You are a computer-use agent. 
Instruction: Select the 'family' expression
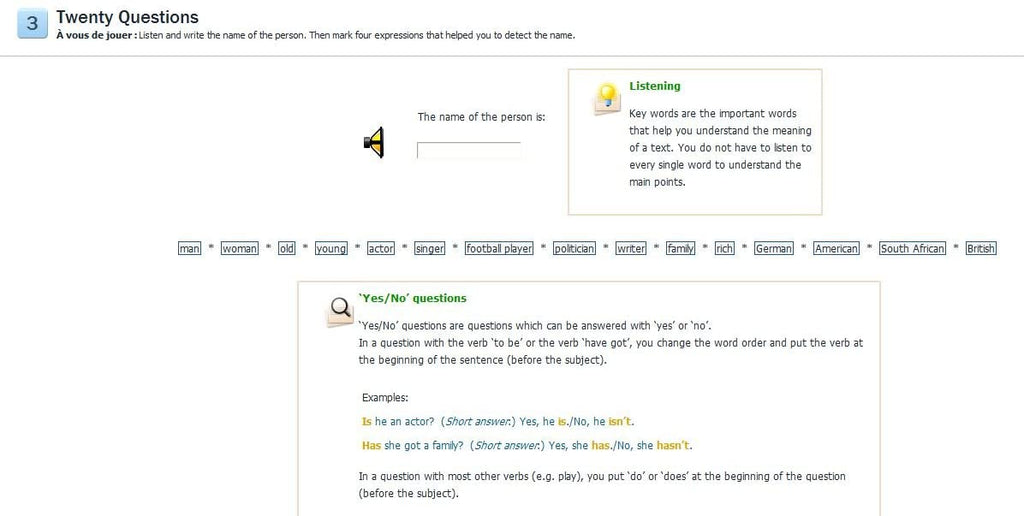[x=680, y=248]
